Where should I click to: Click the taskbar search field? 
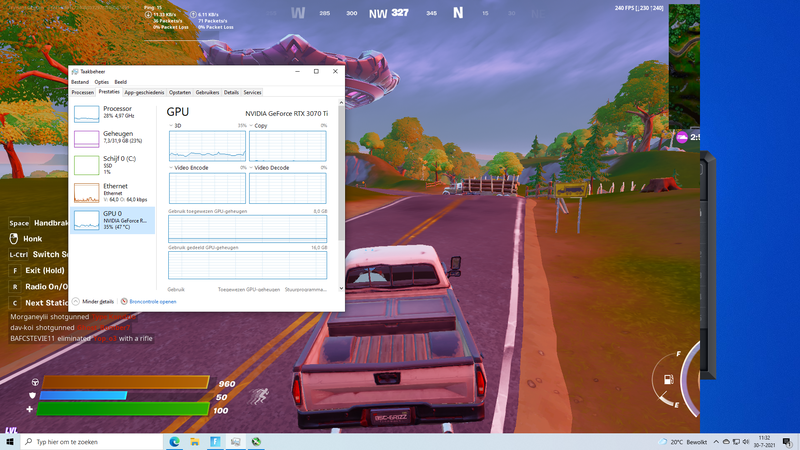tap(91, 442)
